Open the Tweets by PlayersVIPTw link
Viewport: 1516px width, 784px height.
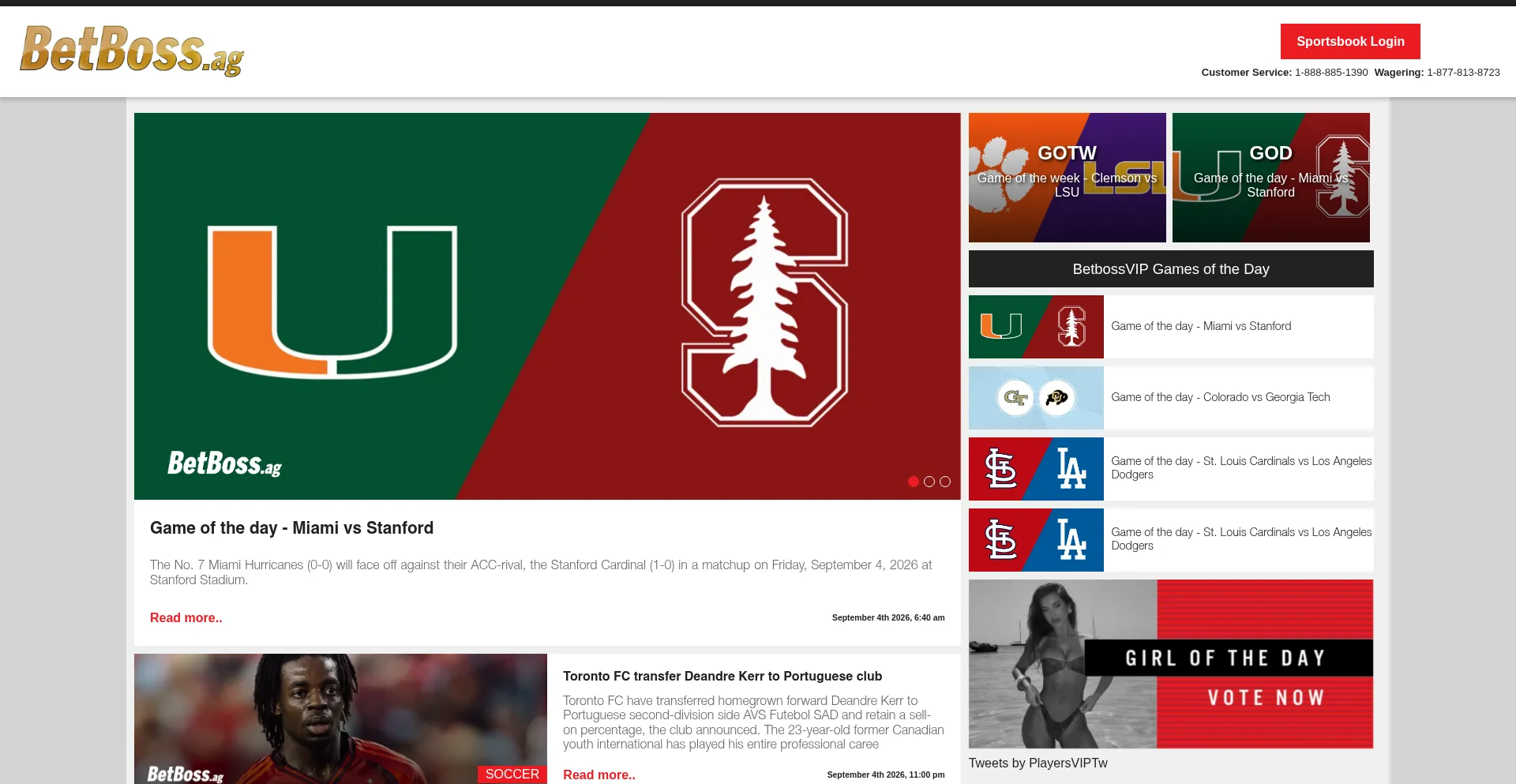point(1038,763)
